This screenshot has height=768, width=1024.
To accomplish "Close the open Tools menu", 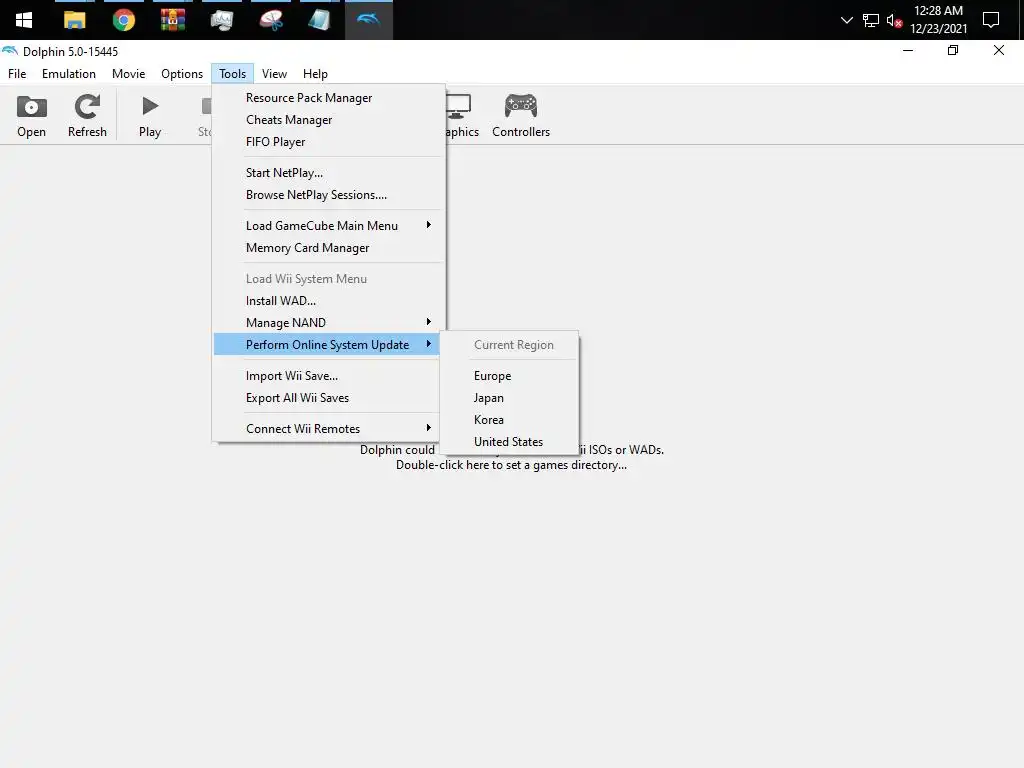I will tap(232, 74).
